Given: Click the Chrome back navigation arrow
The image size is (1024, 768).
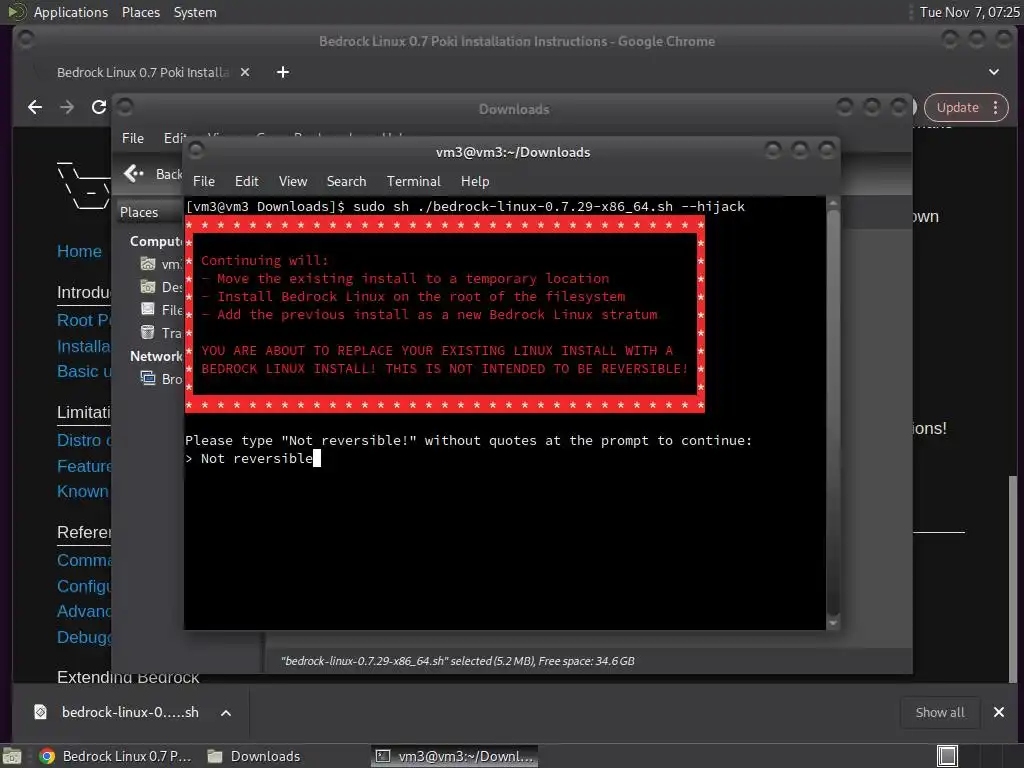Looking at the screenshot, I should pyautogui.click(x=35, y=107).
